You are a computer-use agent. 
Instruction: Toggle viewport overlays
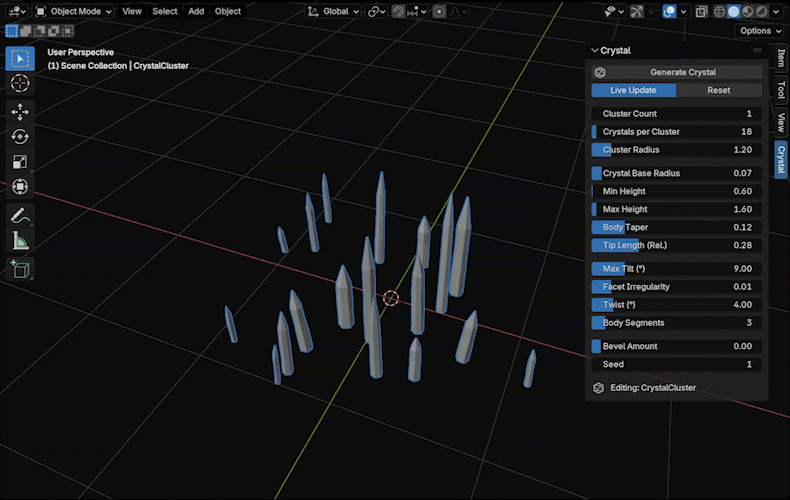670,11
